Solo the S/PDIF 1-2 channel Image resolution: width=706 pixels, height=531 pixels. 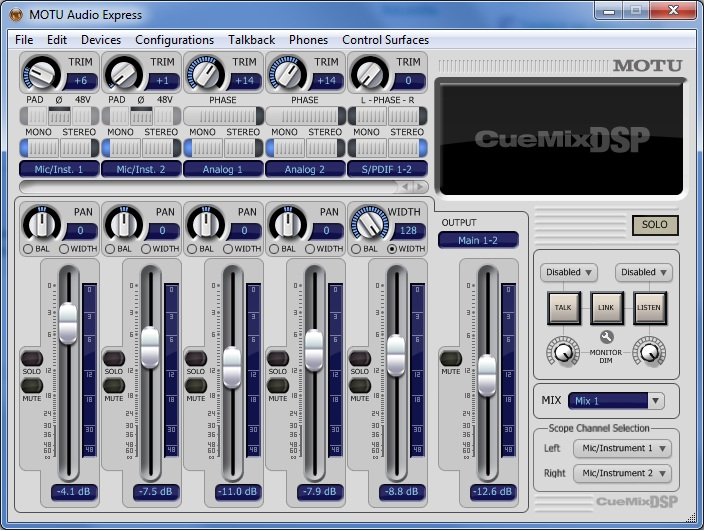(360, 359)
